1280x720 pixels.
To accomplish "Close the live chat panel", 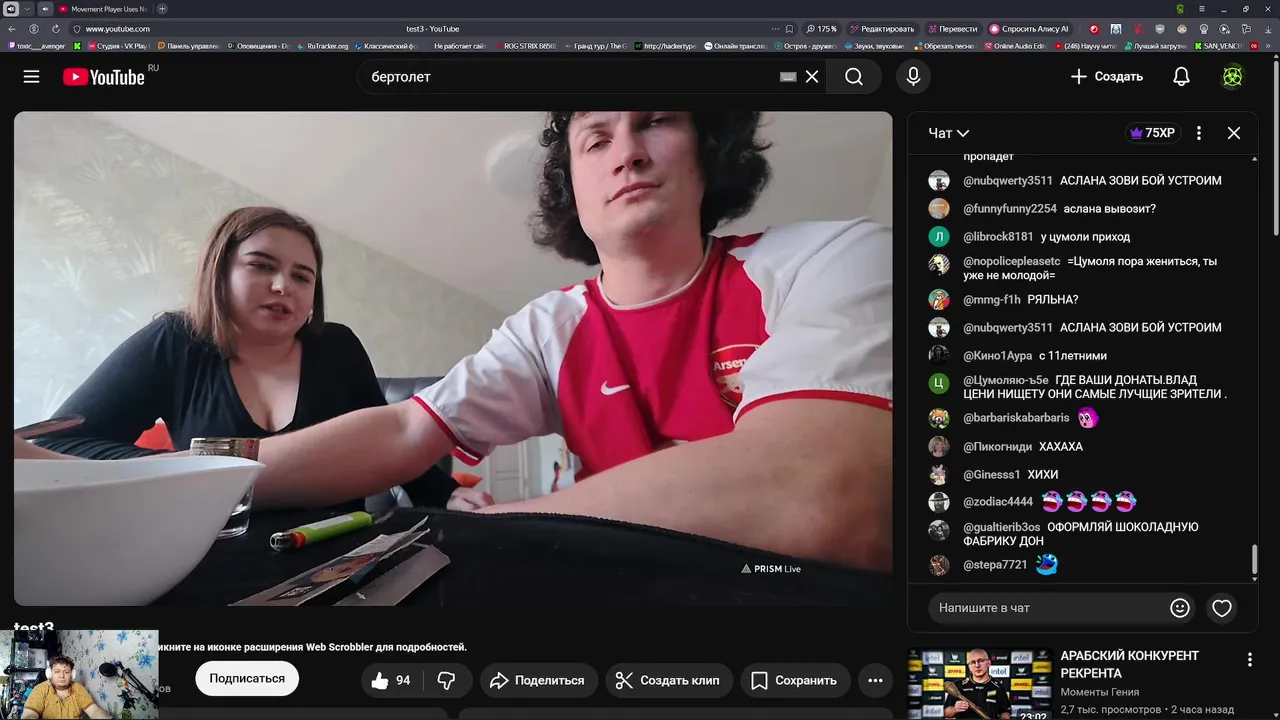I will tap(1234, 133).
